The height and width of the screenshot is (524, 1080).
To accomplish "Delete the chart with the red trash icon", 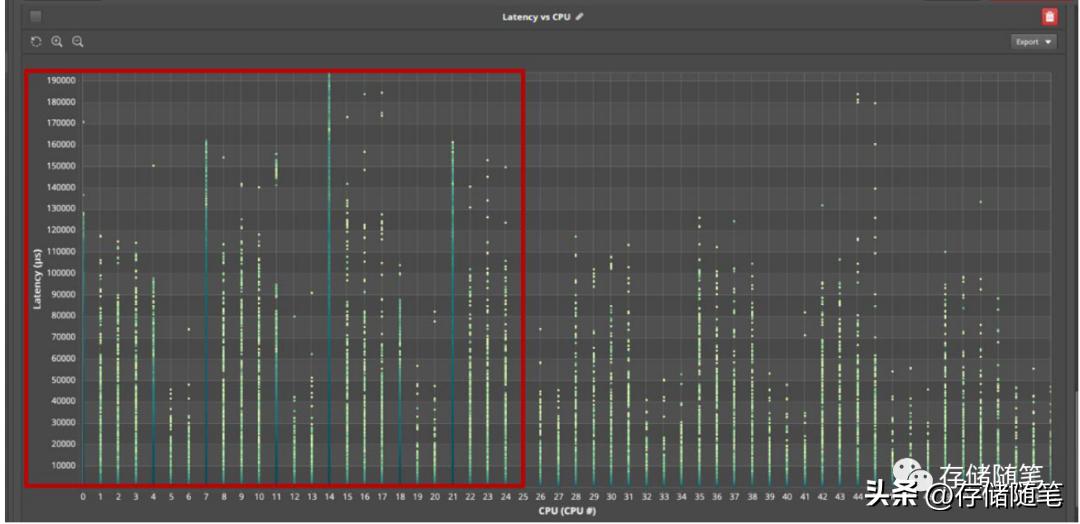I will coord(1049,16).
